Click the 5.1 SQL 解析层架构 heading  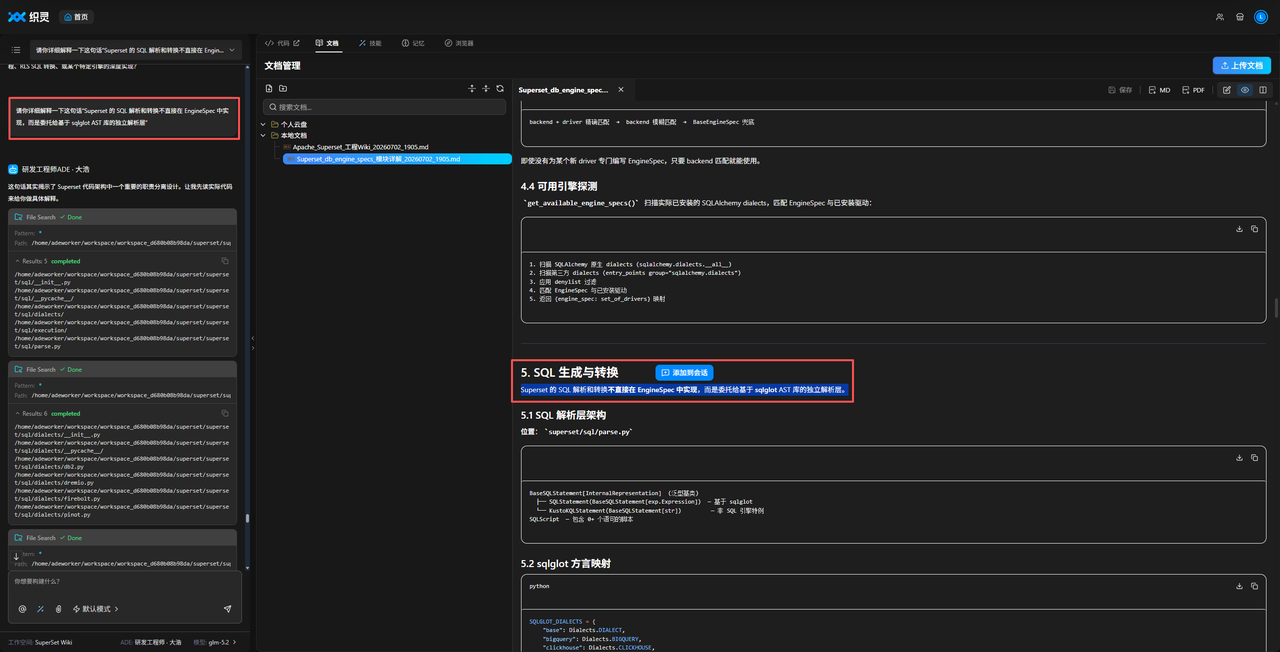tap(563, 415)
